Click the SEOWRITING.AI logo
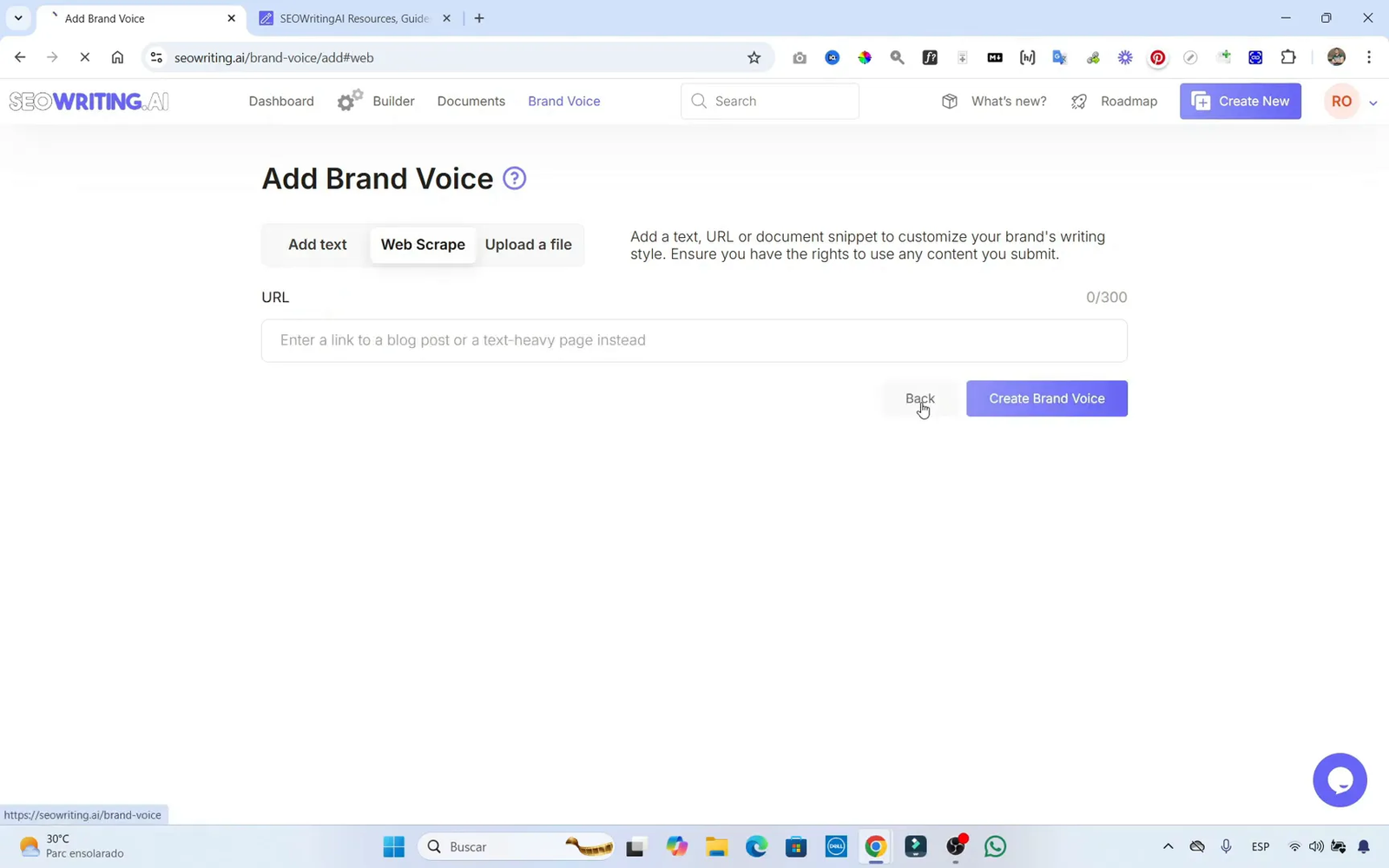 pos(88,101)
